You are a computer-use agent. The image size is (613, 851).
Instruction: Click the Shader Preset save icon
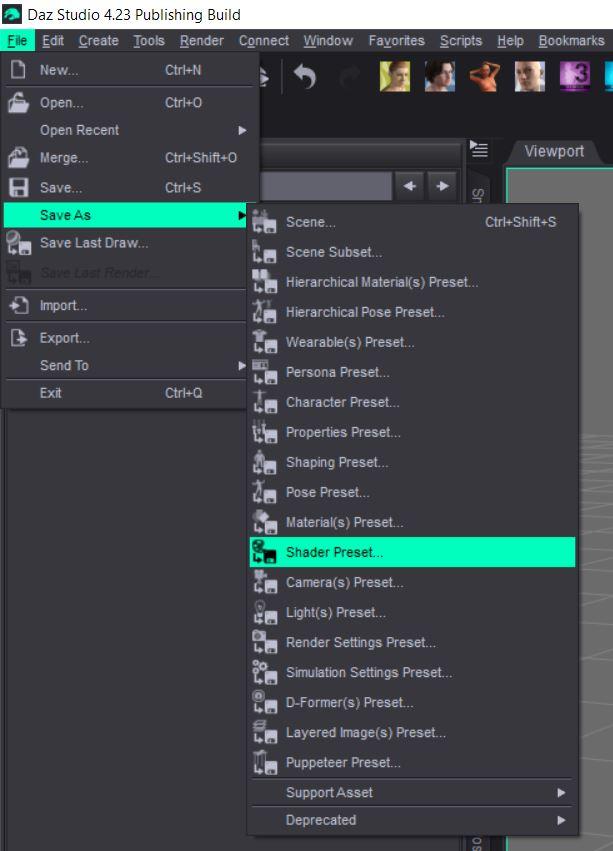(264, 552)
